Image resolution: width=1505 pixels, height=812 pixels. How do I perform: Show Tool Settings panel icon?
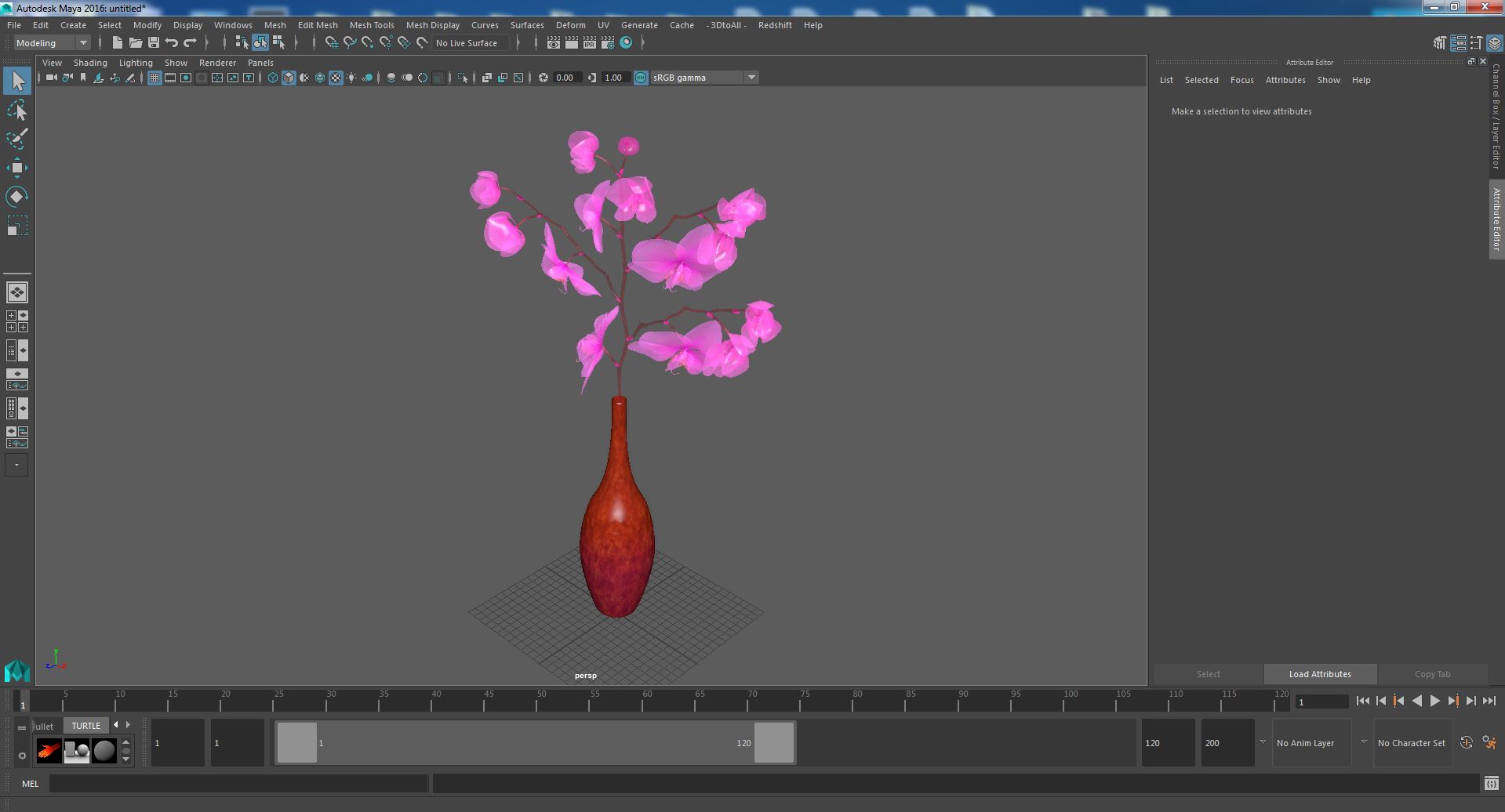[1476, 43]
